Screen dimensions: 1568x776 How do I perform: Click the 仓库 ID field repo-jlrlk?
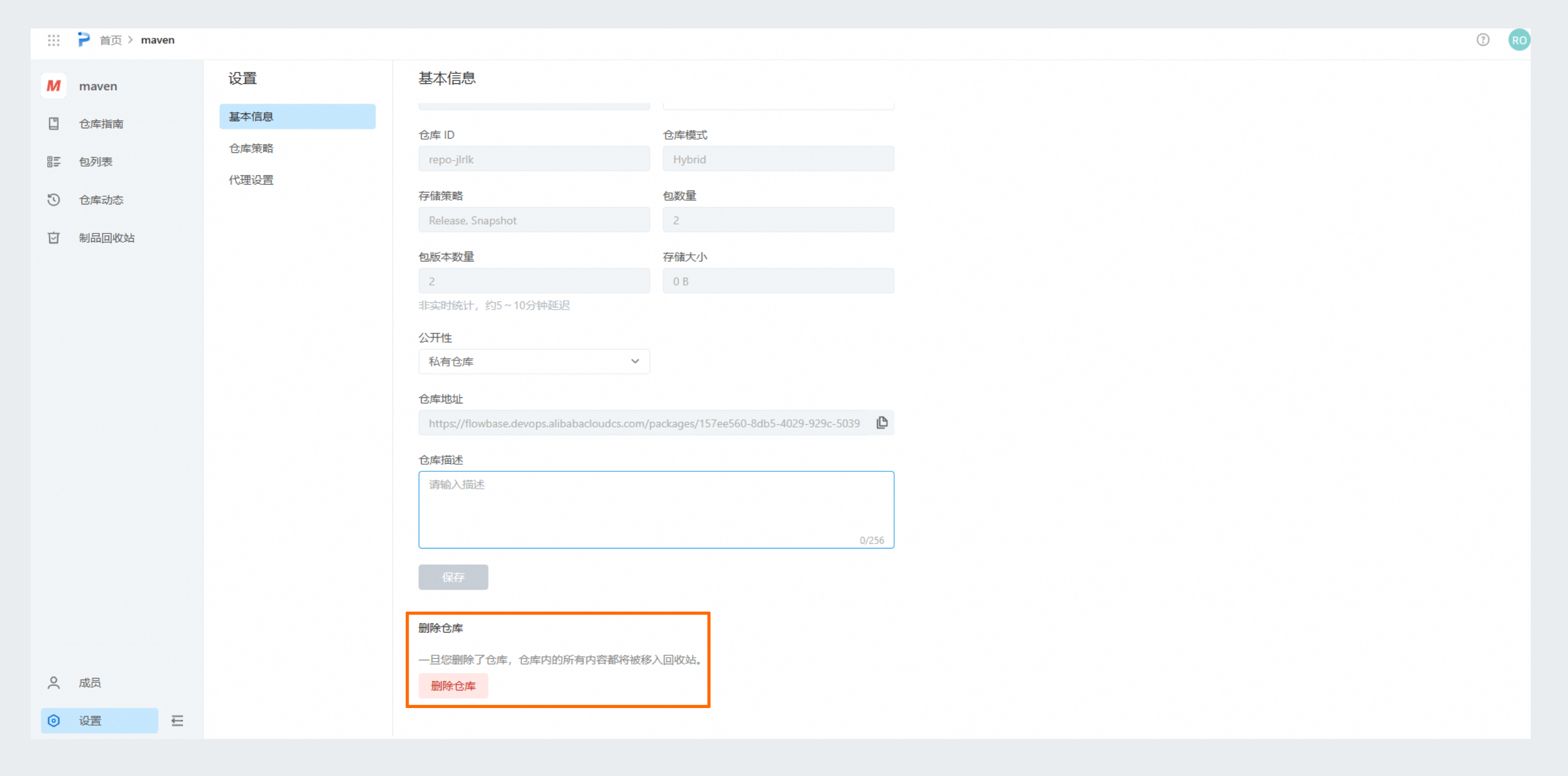click(x=534, y=159)
